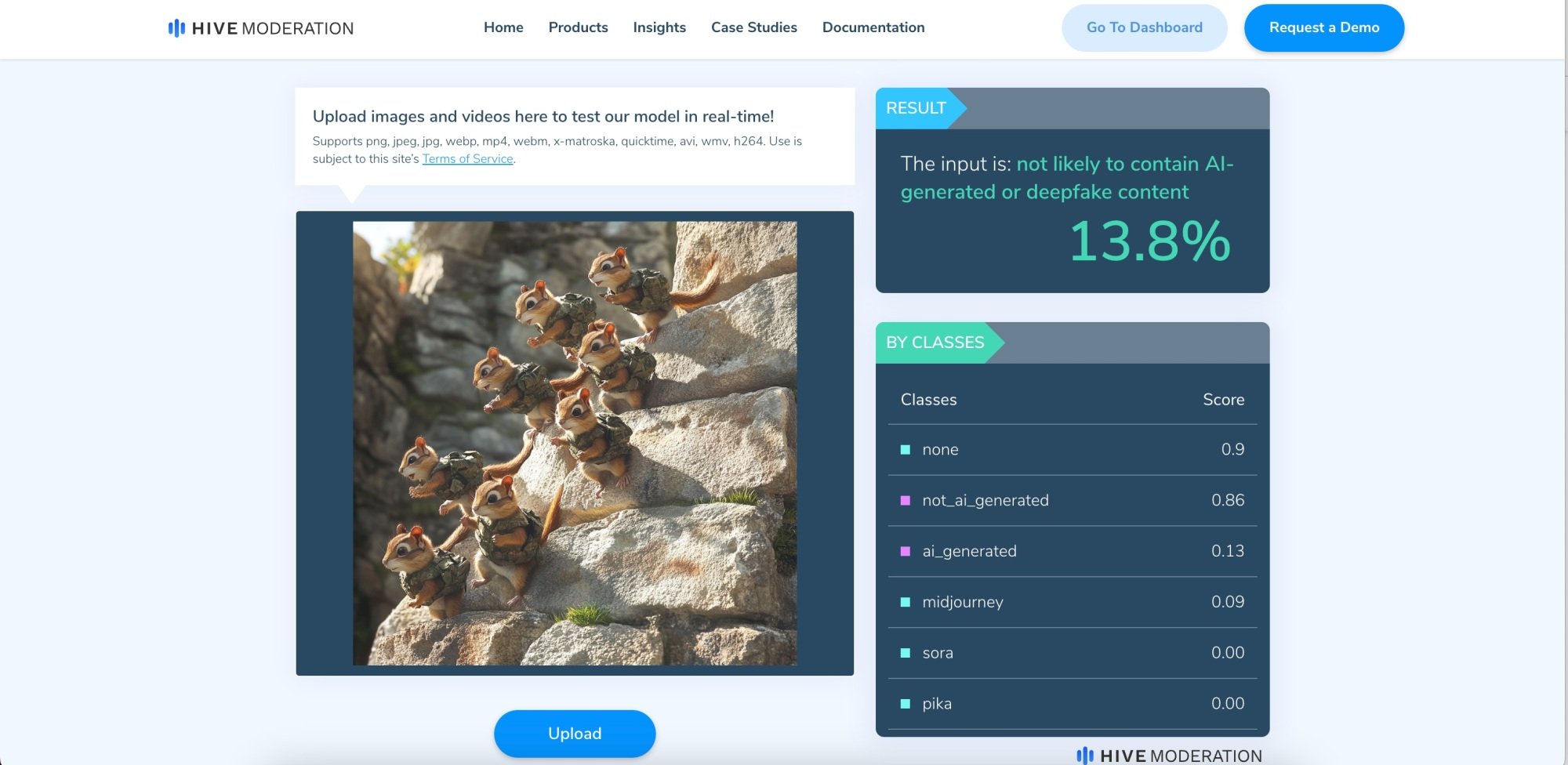Image resolution: width=1568 pixels, height=765 pixels.
Task: Click the chipmunk image preview
Action: click(575, 443)
